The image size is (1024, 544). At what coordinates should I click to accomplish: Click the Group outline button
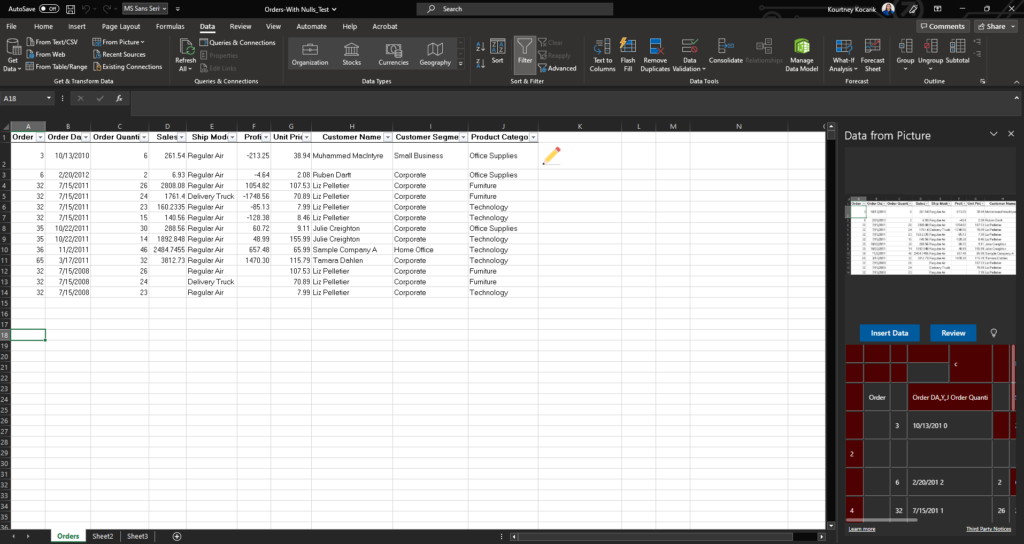coord(905,55)
